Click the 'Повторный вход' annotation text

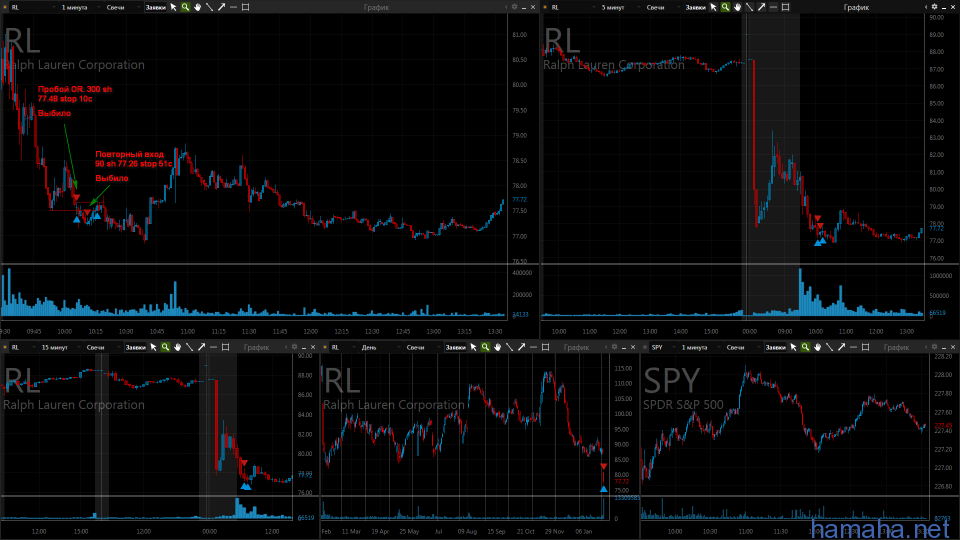click(129, 154)
